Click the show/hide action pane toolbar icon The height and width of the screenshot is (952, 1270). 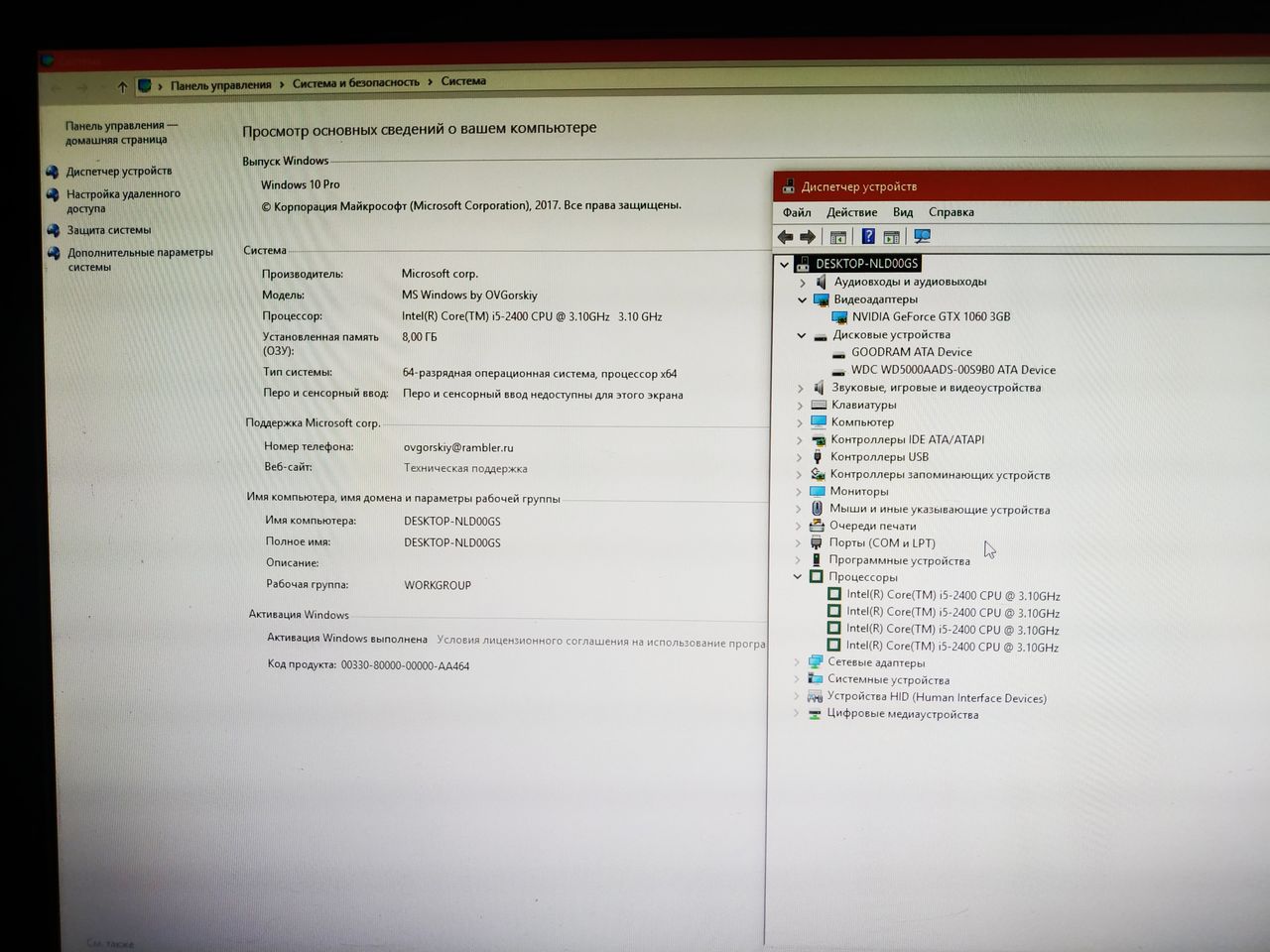(892, 237)
